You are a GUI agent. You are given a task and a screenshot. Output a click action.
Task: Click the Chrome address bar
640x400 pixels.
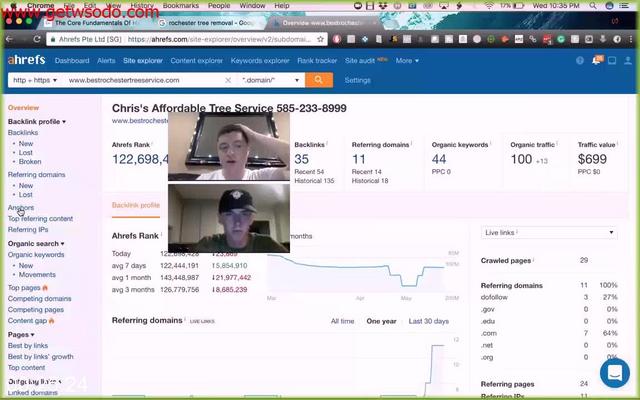pyautogui.click(x=187, y=39)
